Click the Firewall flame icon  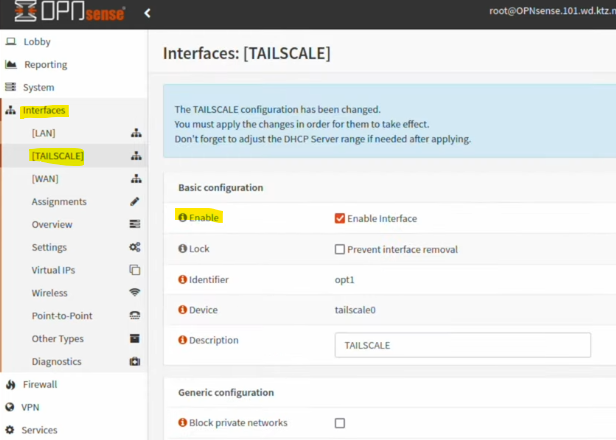(x=11, y=385)
